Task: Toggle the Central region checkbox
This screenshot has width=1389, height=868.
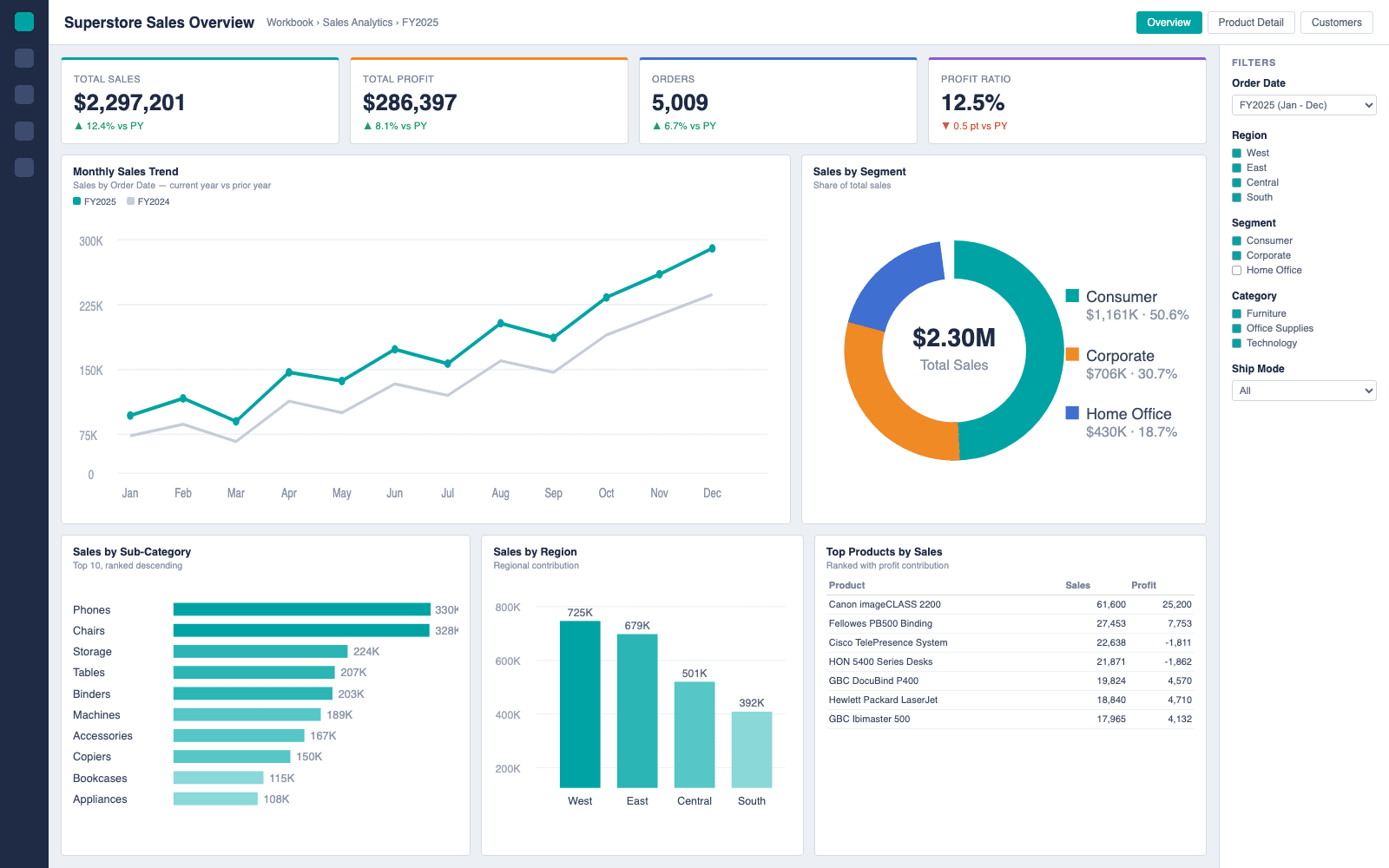Action: coord(1237,182)
